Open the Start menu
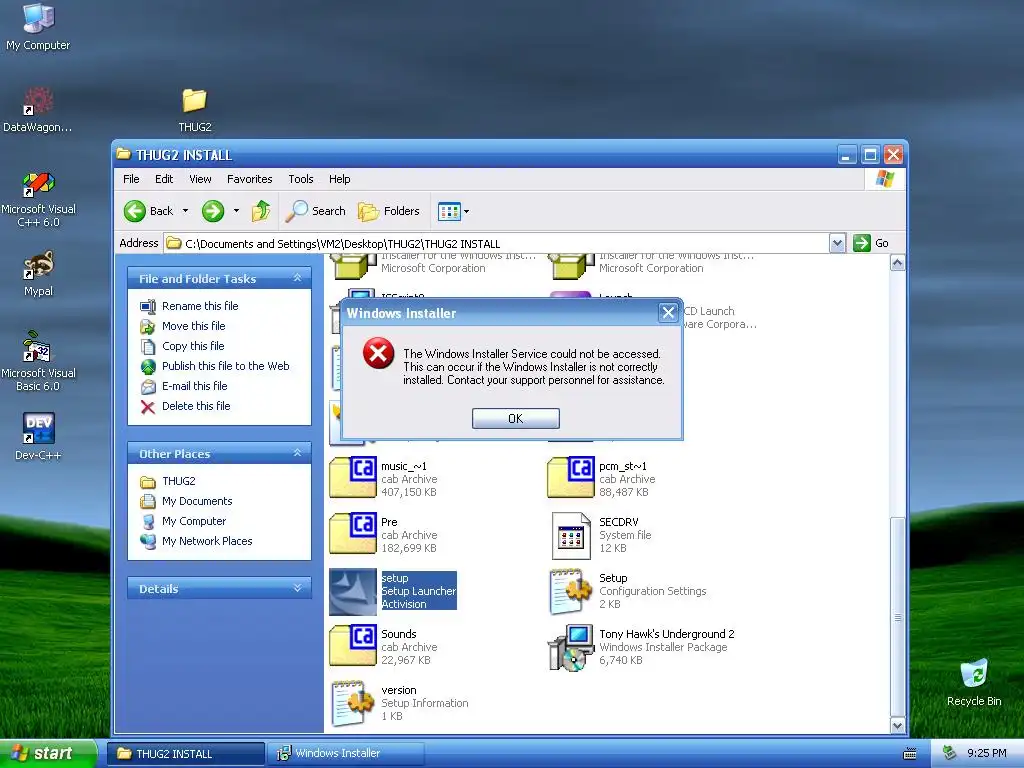Screen dimensions: 1024x768 point(47,753)
